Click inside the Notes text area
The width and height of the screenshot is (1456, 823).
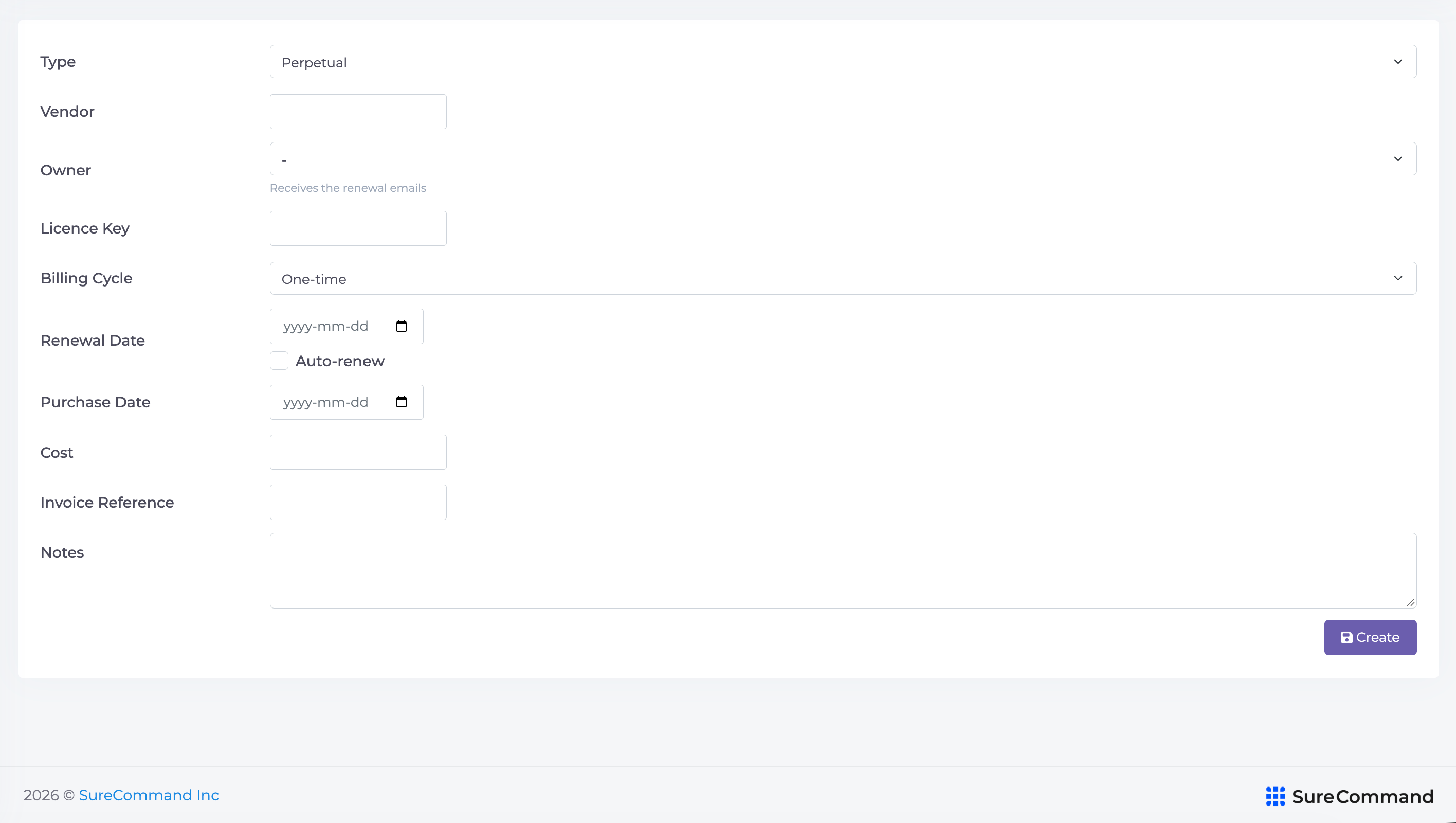click(x=843, y=571)
